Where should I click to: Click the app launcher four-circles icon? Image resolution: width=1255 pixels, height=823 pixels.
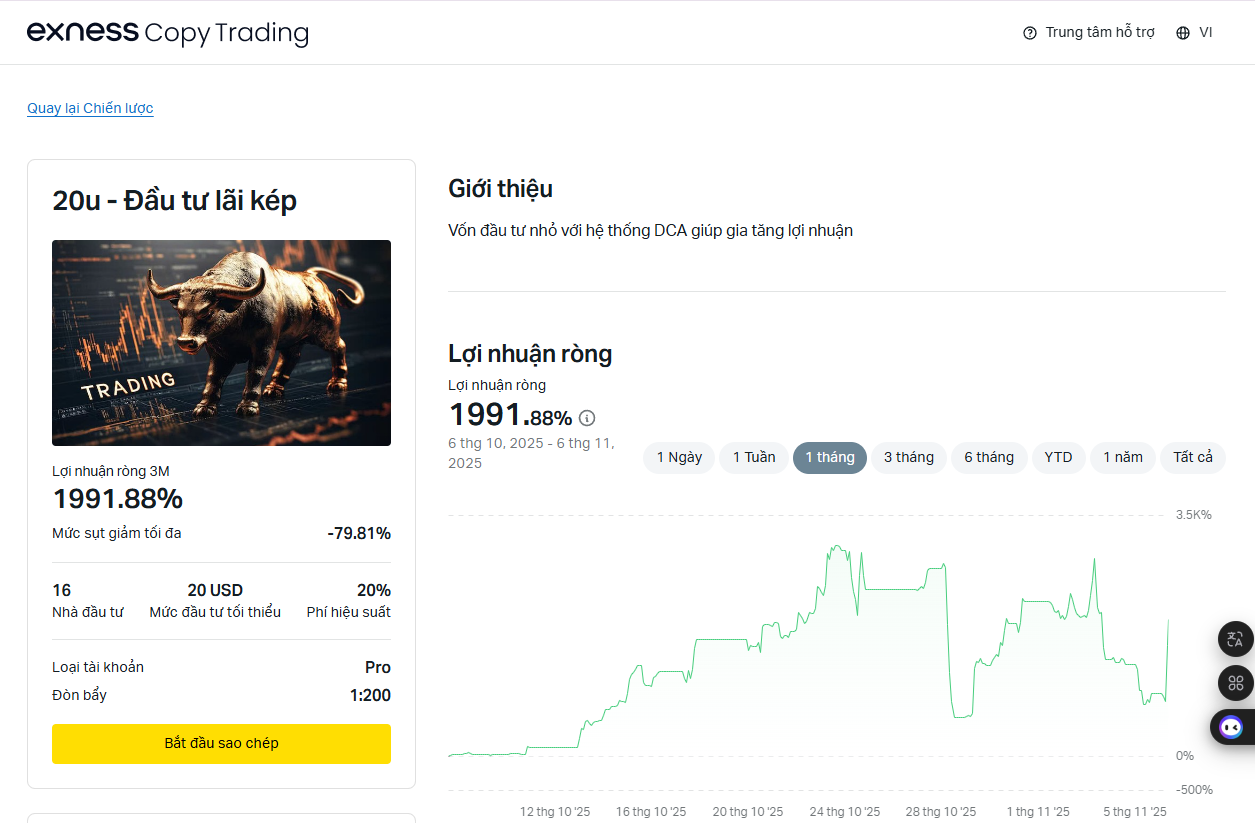coord(1235,683)
